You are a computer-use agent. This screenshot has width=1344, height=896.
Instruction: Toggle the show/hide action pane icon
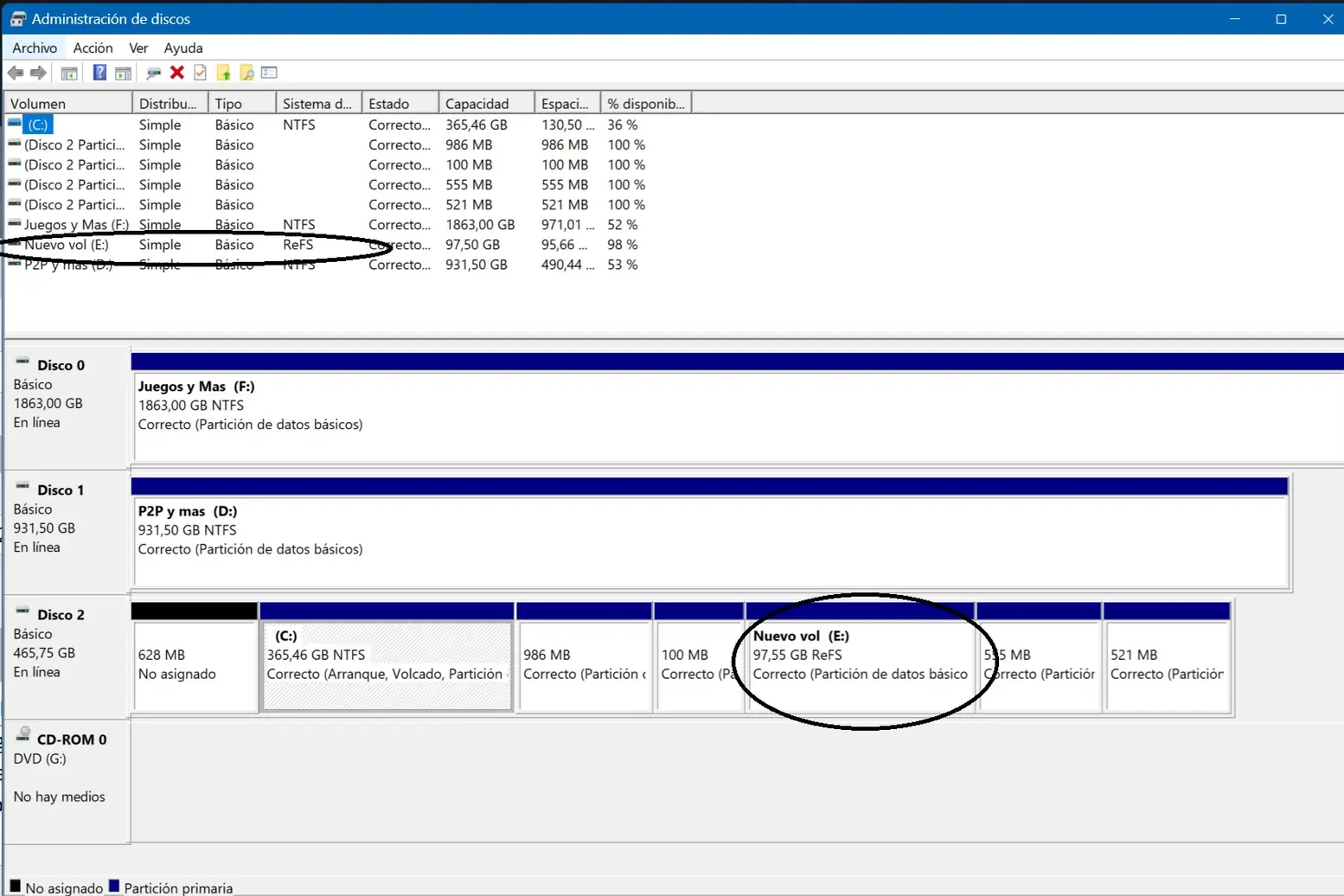tap(124, 73)
